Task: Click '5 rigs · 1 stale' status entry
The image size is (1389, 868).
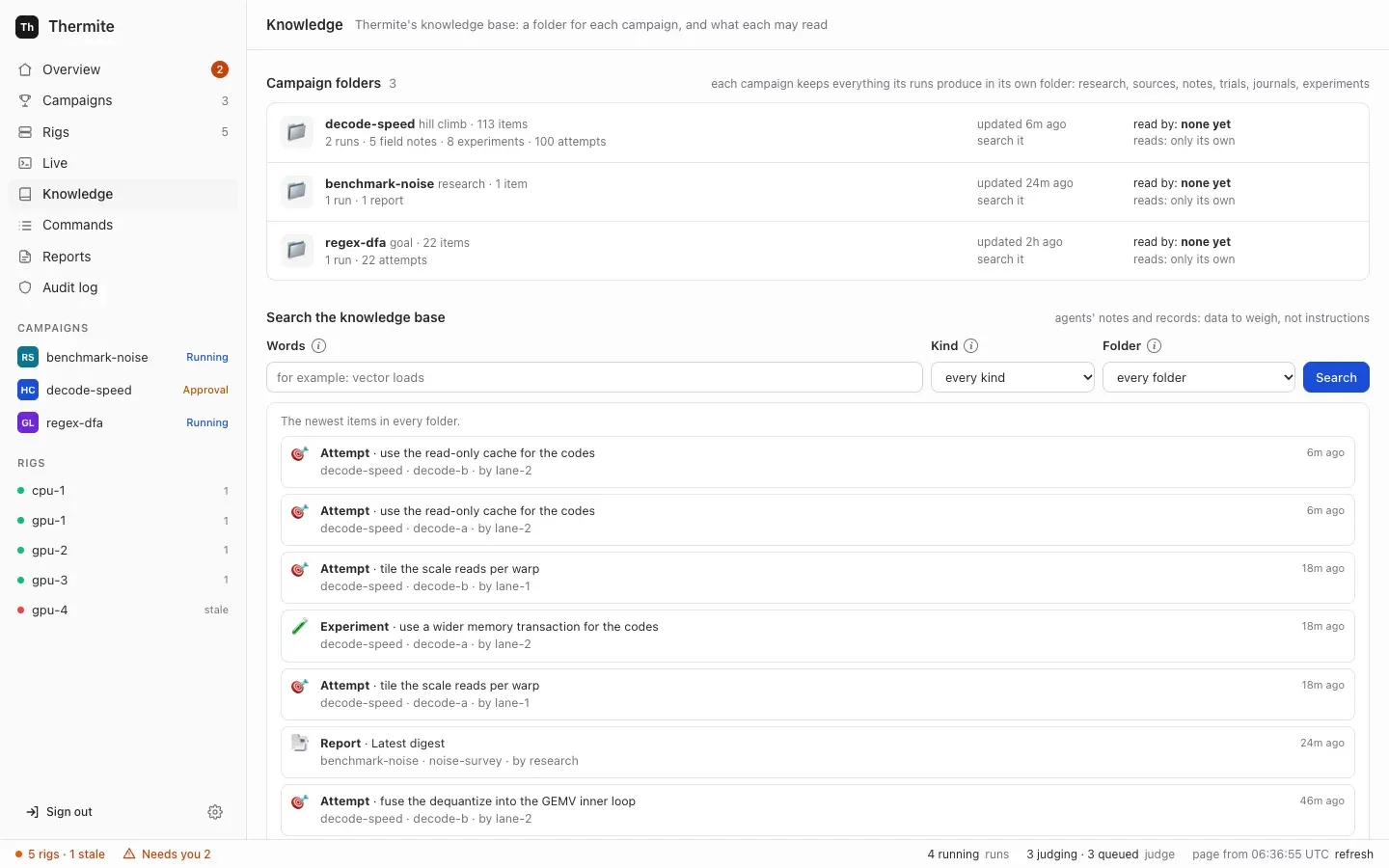Action: [60, 854]
